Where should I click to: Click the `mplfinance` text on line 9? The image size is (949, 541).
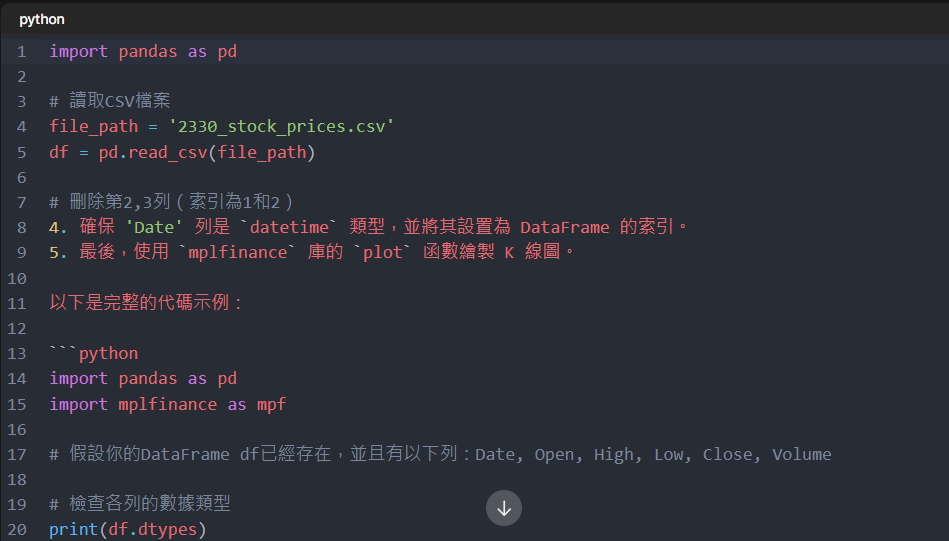(x=245, y=252)
